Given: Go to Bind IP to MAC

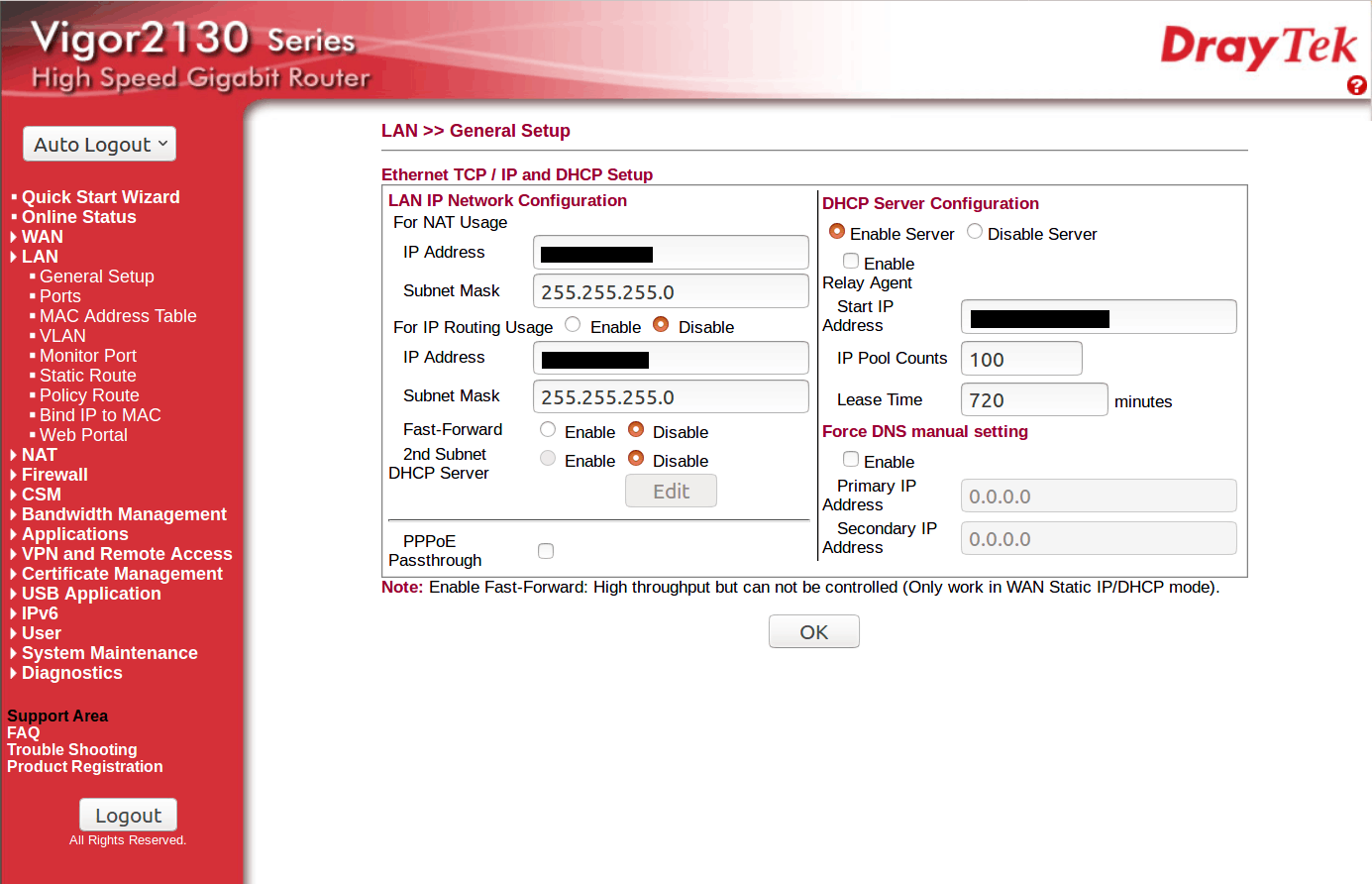Looking at the screenshot, I should click(100, 415).
